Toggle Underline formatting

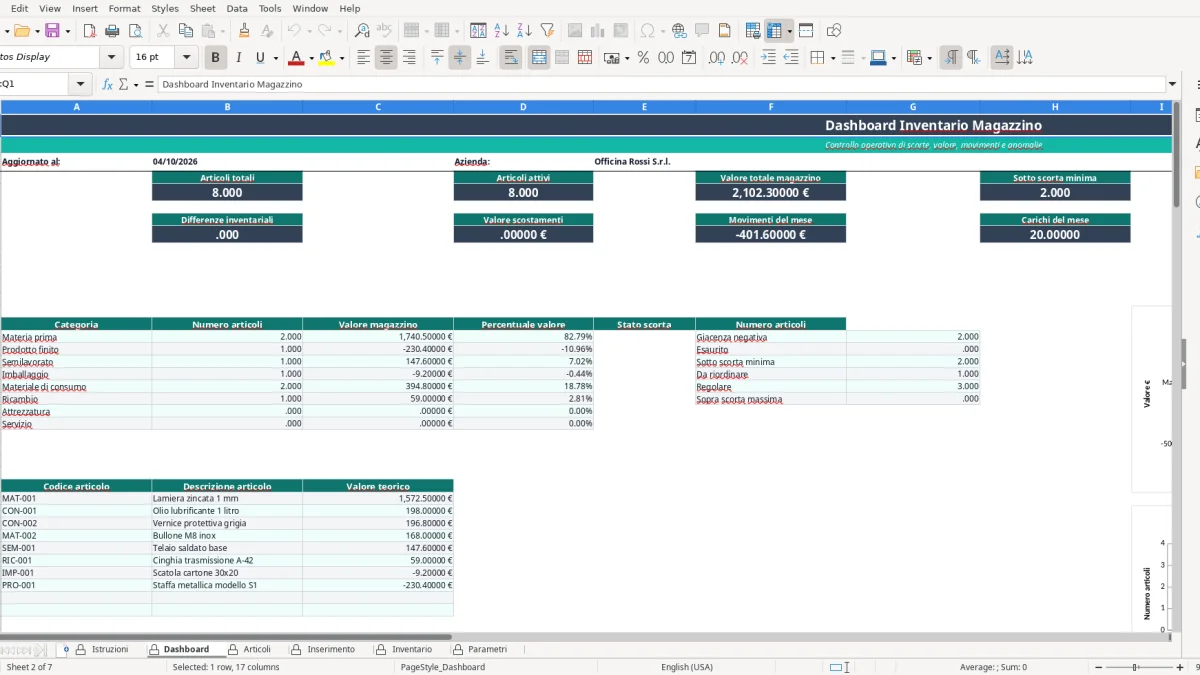(x=261, y=58)
